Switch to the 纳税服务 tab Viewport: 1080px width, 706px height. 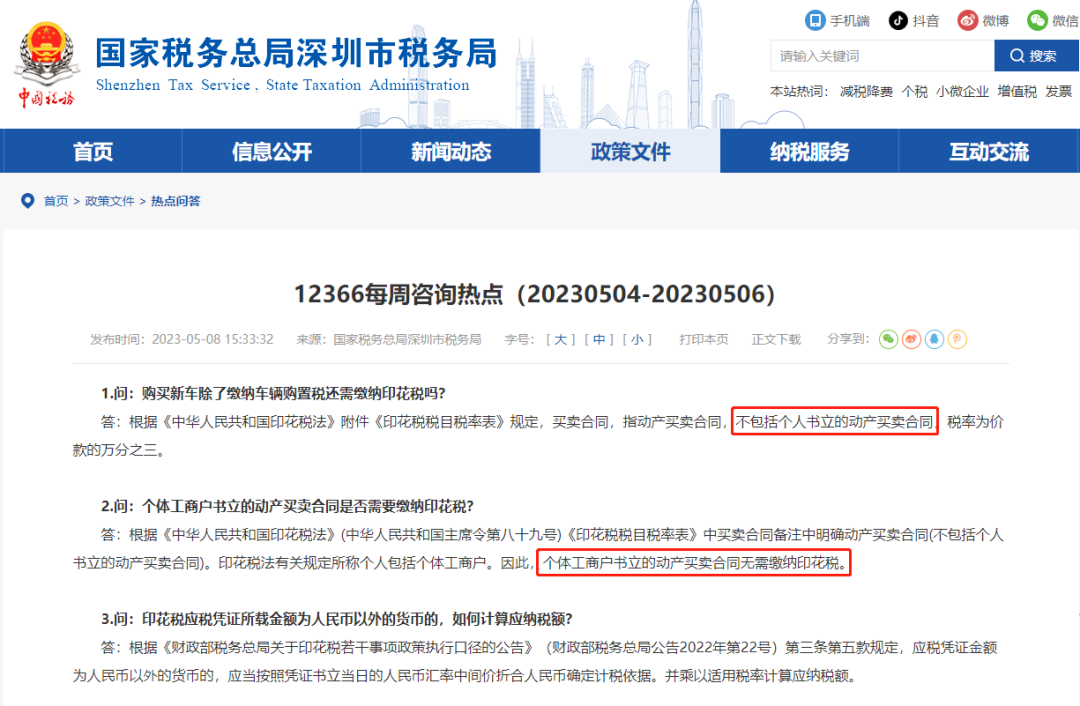[810, 151]
